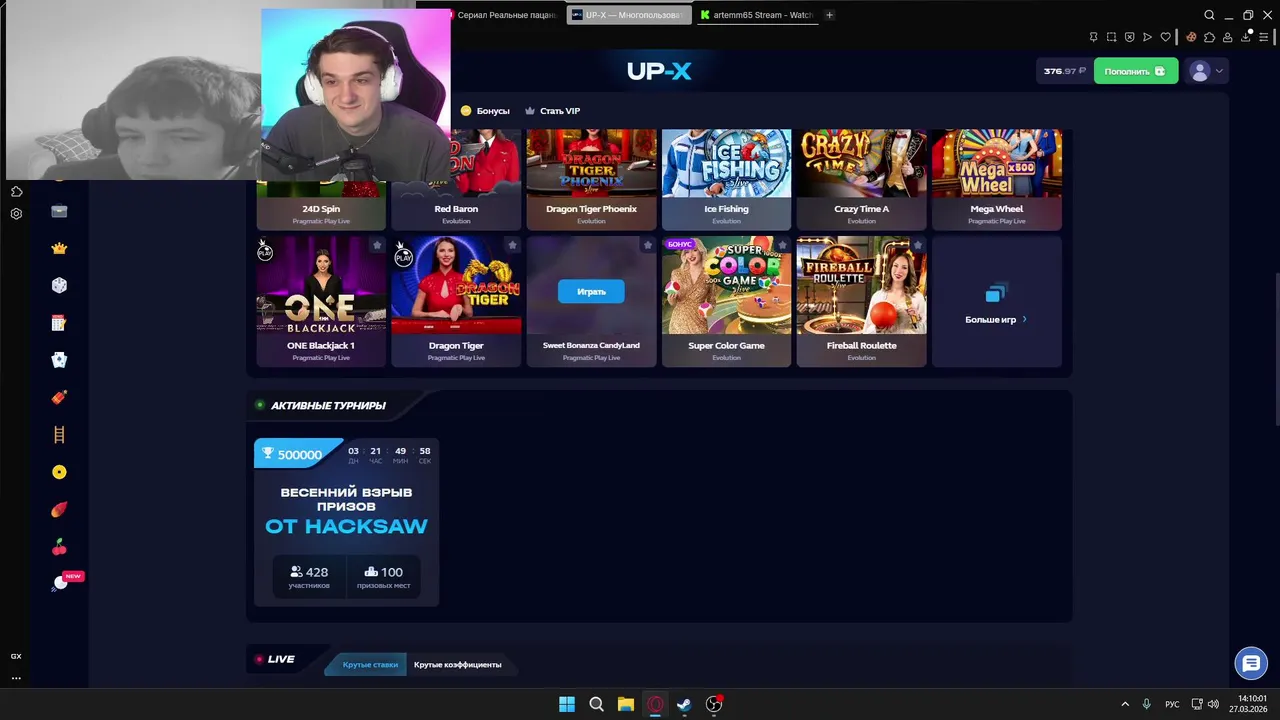
Task: Open the live support chat bubble
Action: (x=1250, y=663)
